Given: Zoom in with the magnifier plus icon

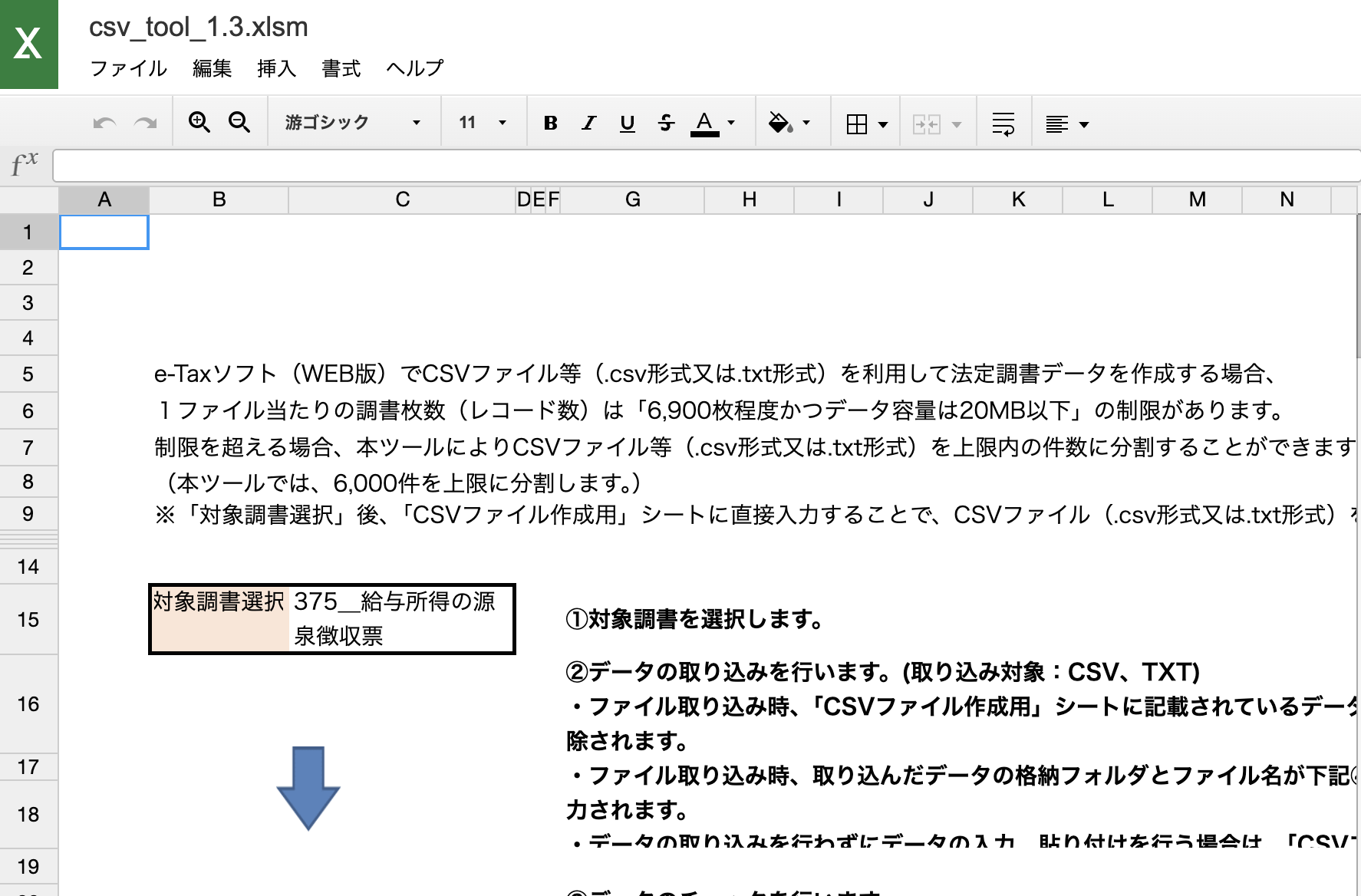Looking at the screenshot, I should 199,123.
